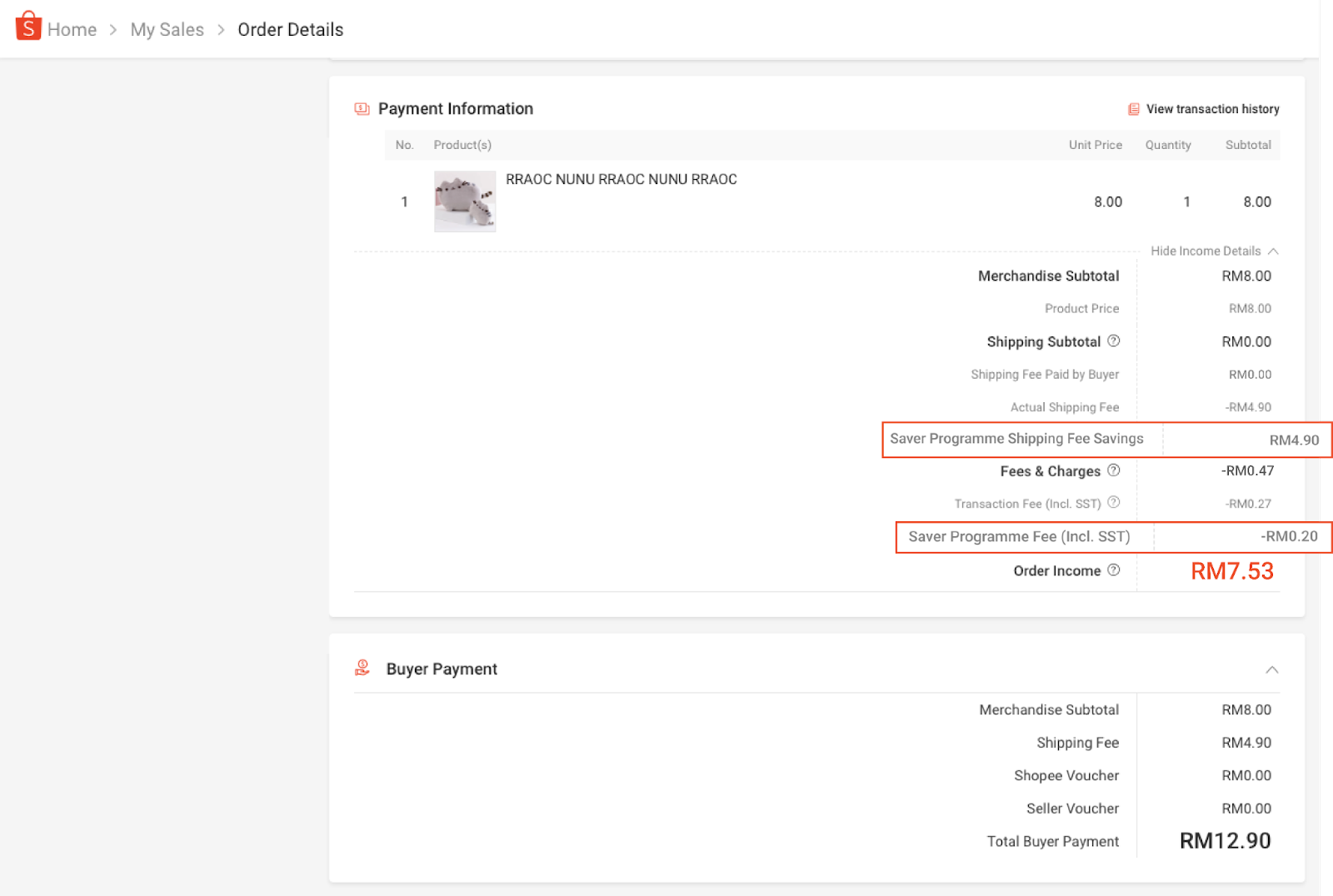Image resolution: width=1333 pixels, height=896 pixels.
Task: Open the Transaction Fee help tooltip icon
Action: coord(1113,503)
